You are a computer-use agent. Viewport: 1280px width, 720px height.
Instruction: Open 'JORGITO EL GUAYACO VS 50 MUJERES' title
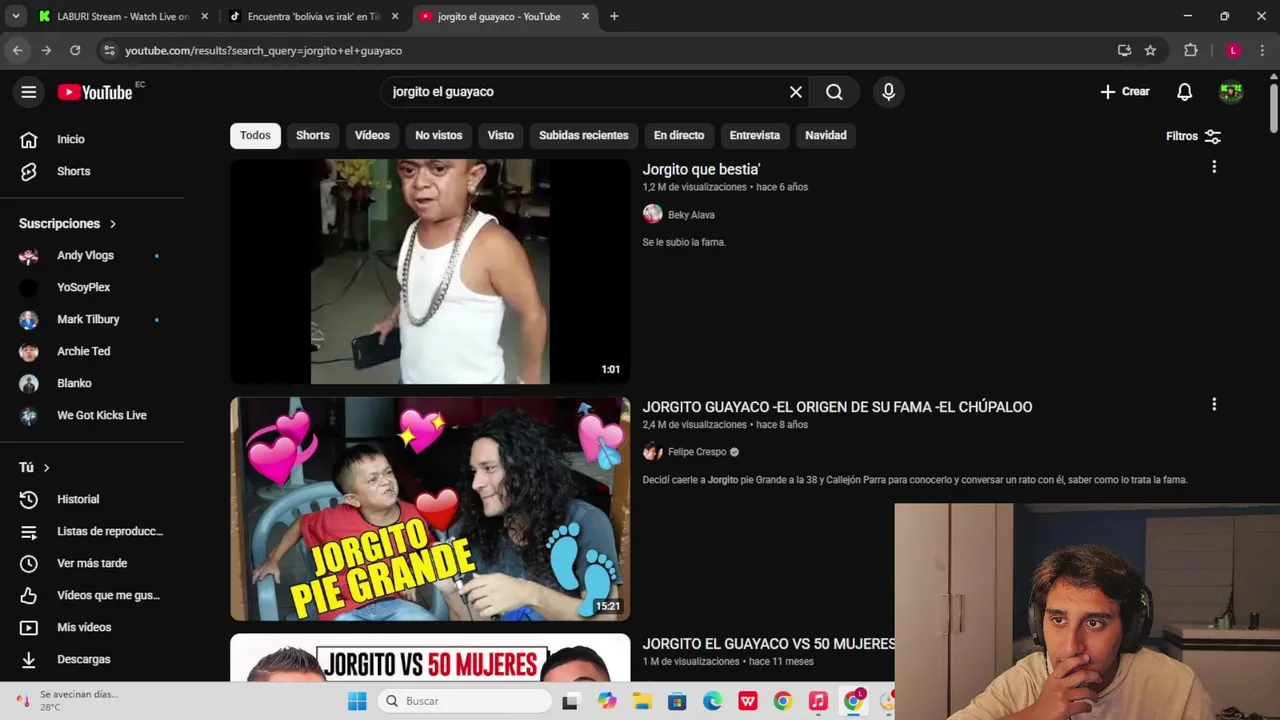pyautogui.click(x=768, y=644)
